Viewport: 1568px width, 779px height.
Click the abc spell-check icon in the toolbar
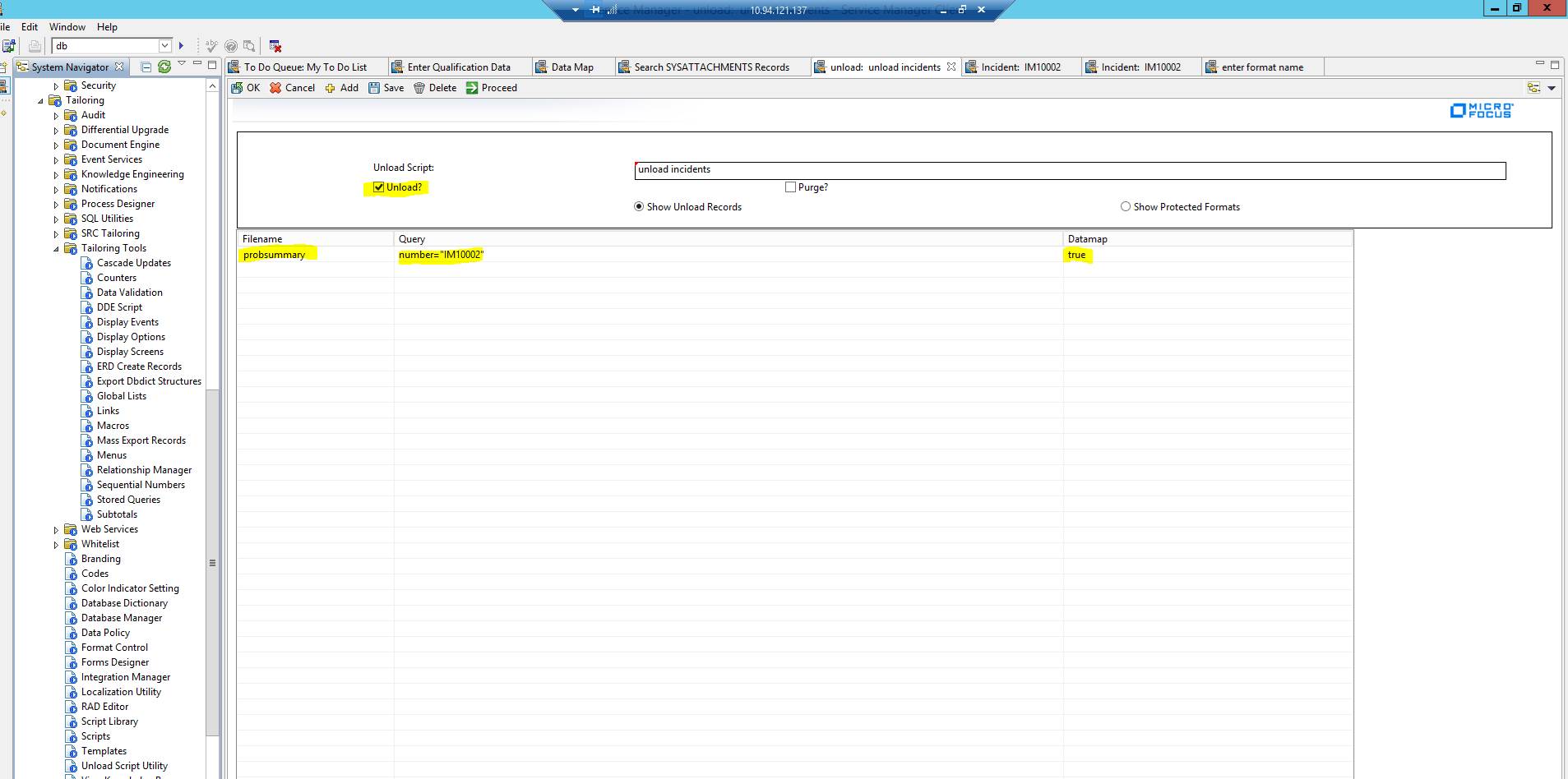[210, 45]
